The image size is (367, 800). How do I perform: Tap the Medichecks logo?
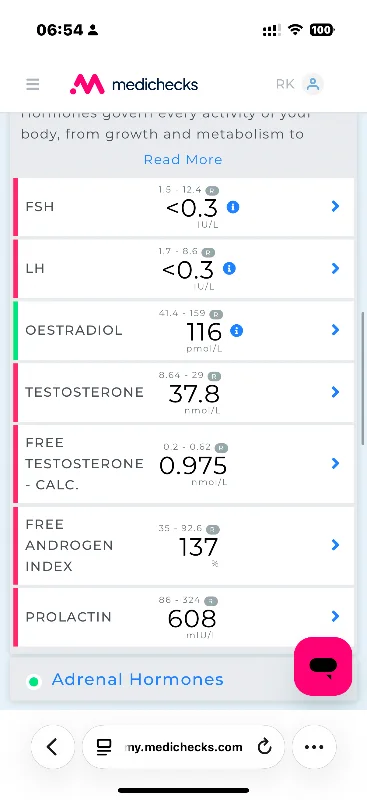point(134,84)
